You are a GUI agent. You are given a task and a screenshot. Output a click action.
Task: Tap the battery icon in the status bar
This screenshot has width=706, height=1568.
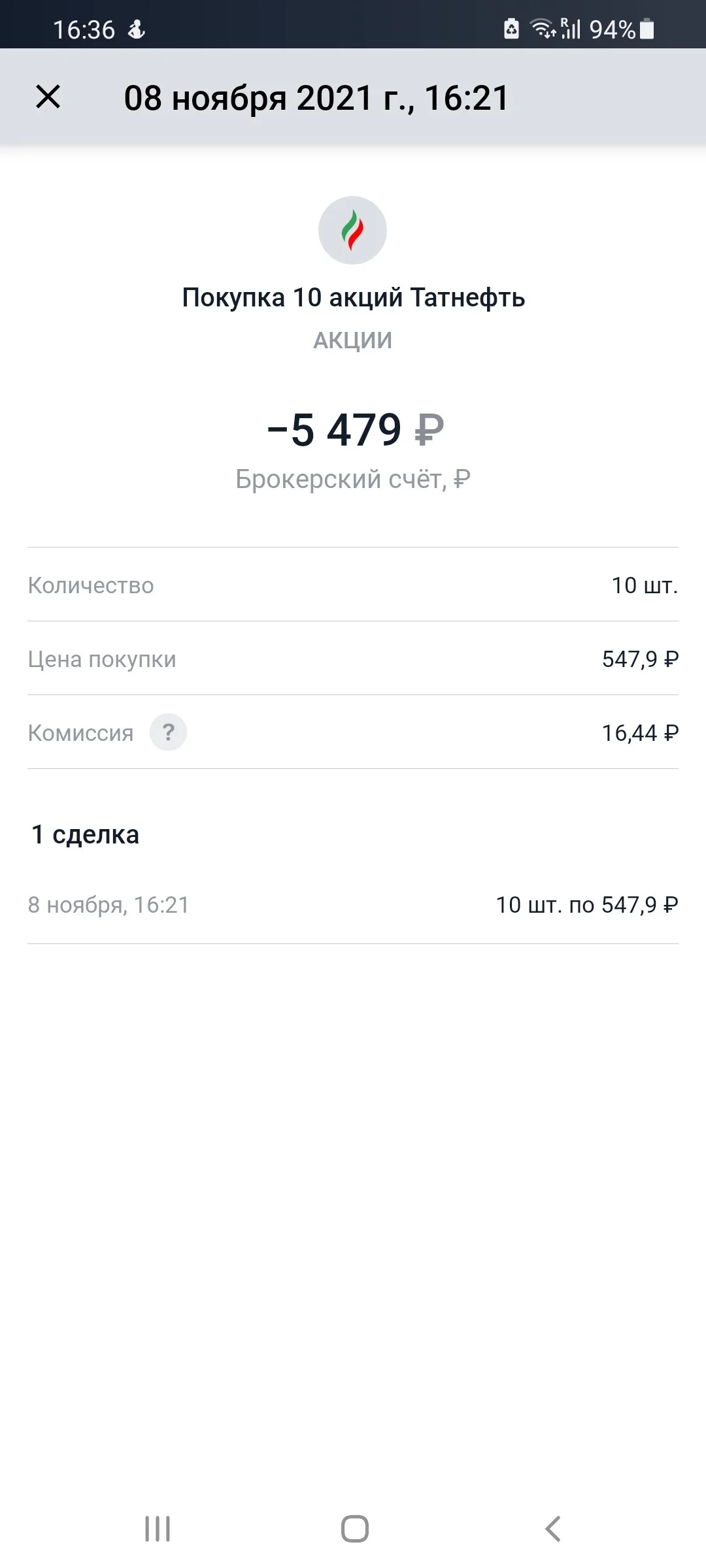(x=647, y=29)
